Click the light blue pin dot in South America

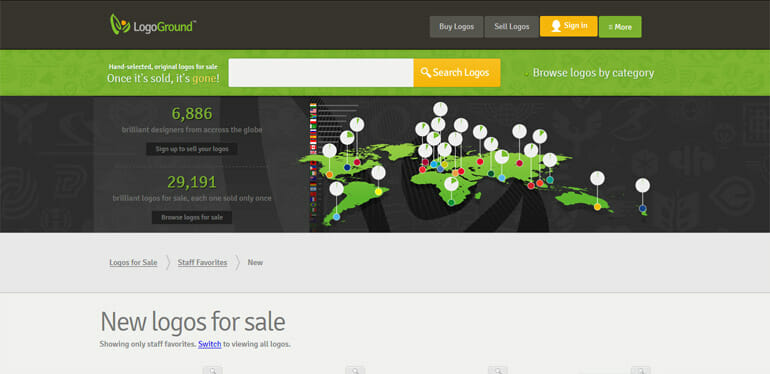click(336, 216)
